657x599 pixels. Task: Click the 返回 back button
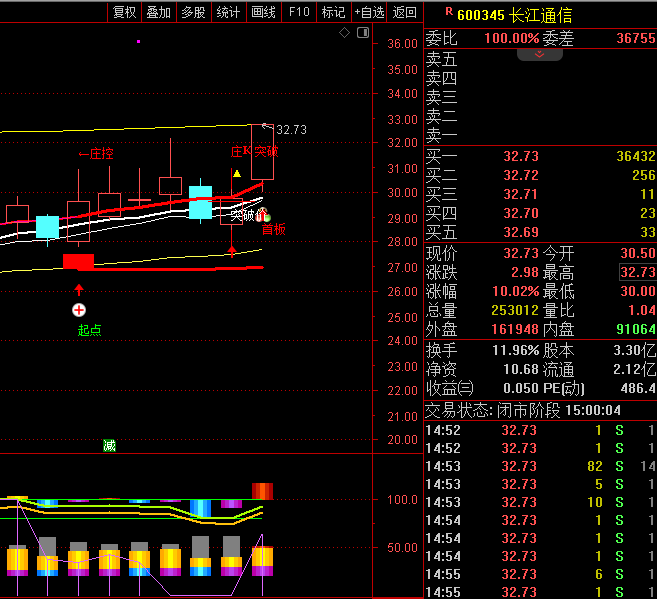(x=404, y=12)
